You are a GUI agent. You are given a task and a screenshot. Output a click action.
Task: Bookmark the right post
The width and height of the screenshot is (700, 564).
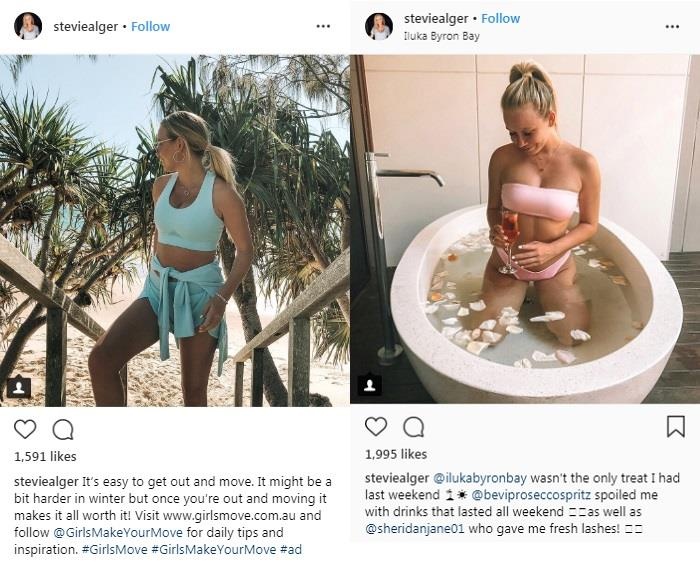coord(676,427)
